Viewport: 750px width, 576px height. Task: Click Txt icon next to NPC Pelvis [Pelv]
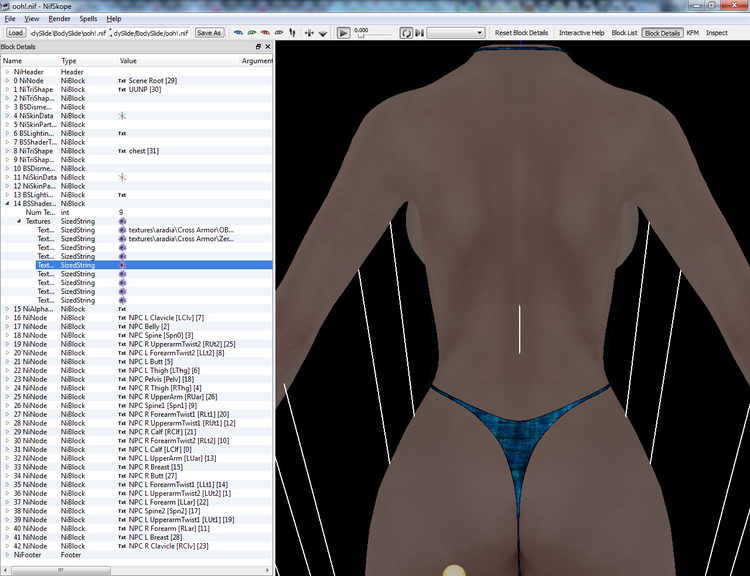click(x=122, y=379)
